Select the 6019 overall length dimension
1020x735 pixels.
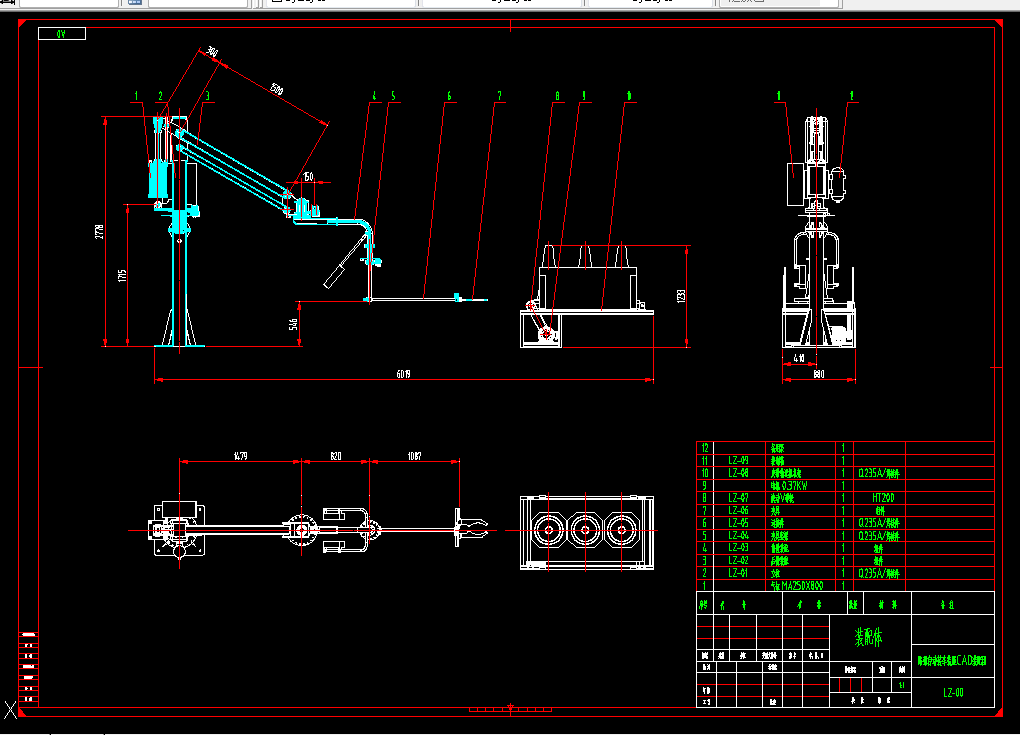point(403,374)
